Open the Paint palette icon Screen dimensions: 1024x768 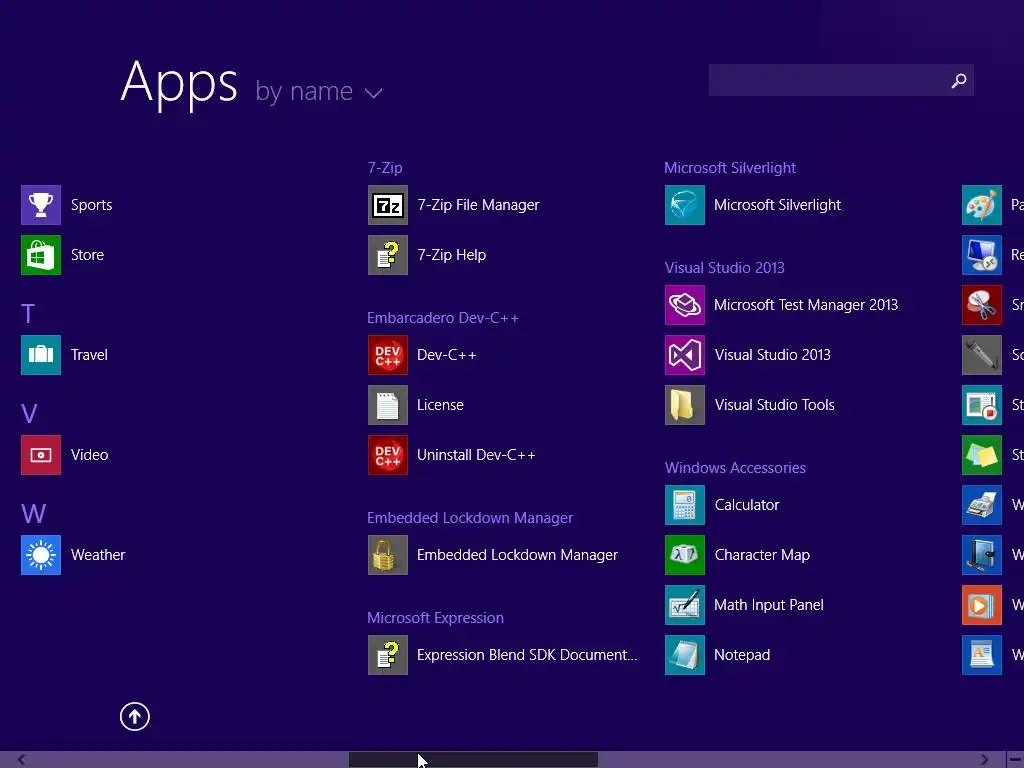(x=982, y=205)
